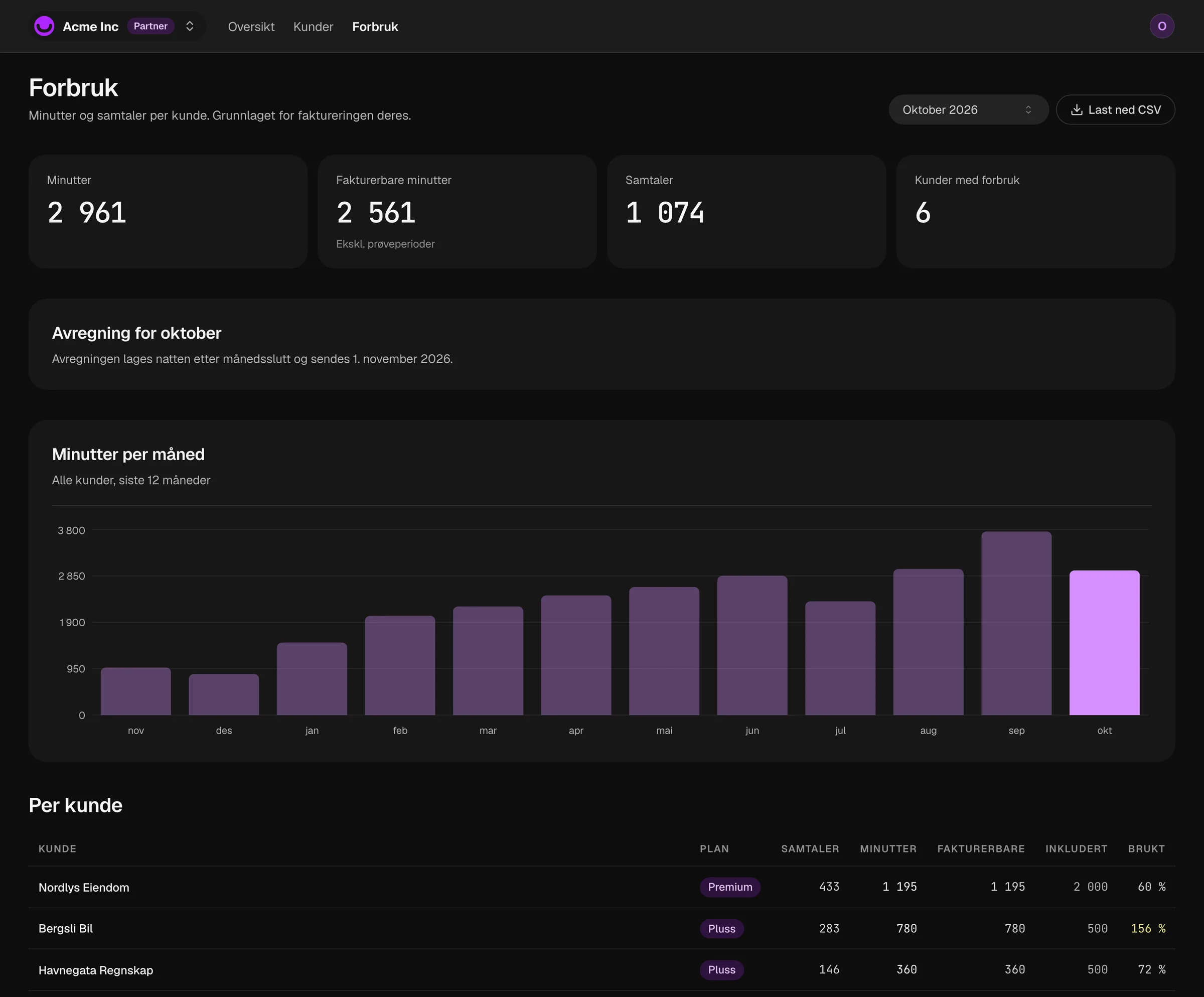Click the jan bar in the chart
This screenshot has height=997, width=1204.
click(312, 679)
